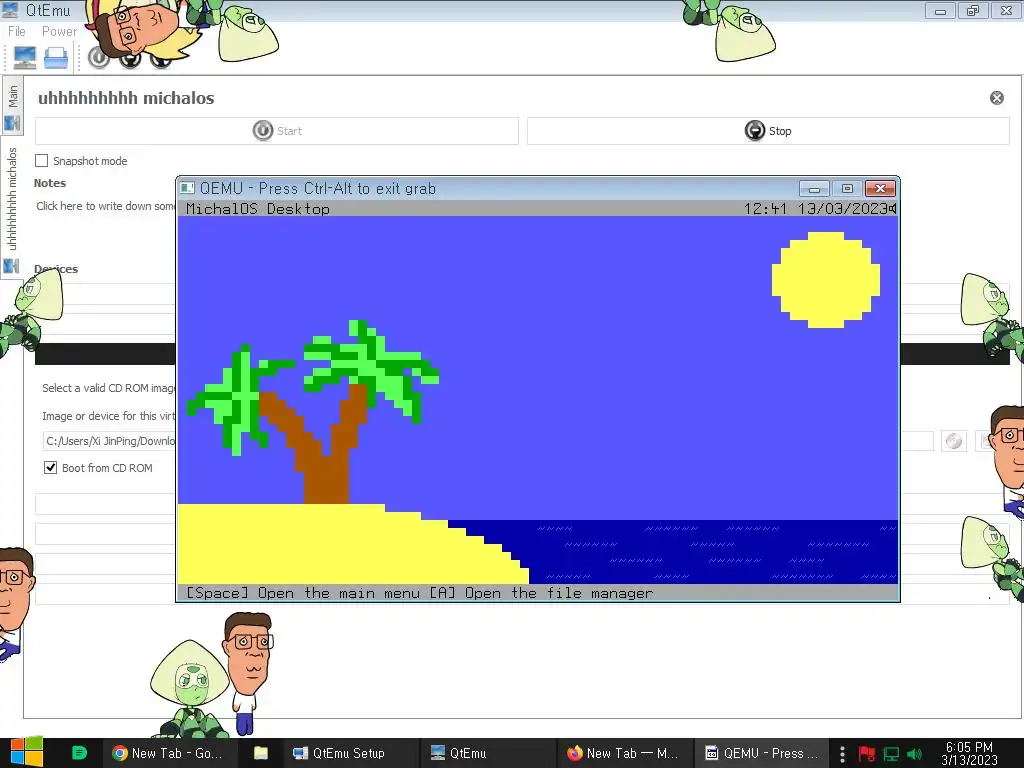This screenshot has width=1024, height=768.
Task: Click the CD disc browse icon
Action: click(x=953, y=441)
